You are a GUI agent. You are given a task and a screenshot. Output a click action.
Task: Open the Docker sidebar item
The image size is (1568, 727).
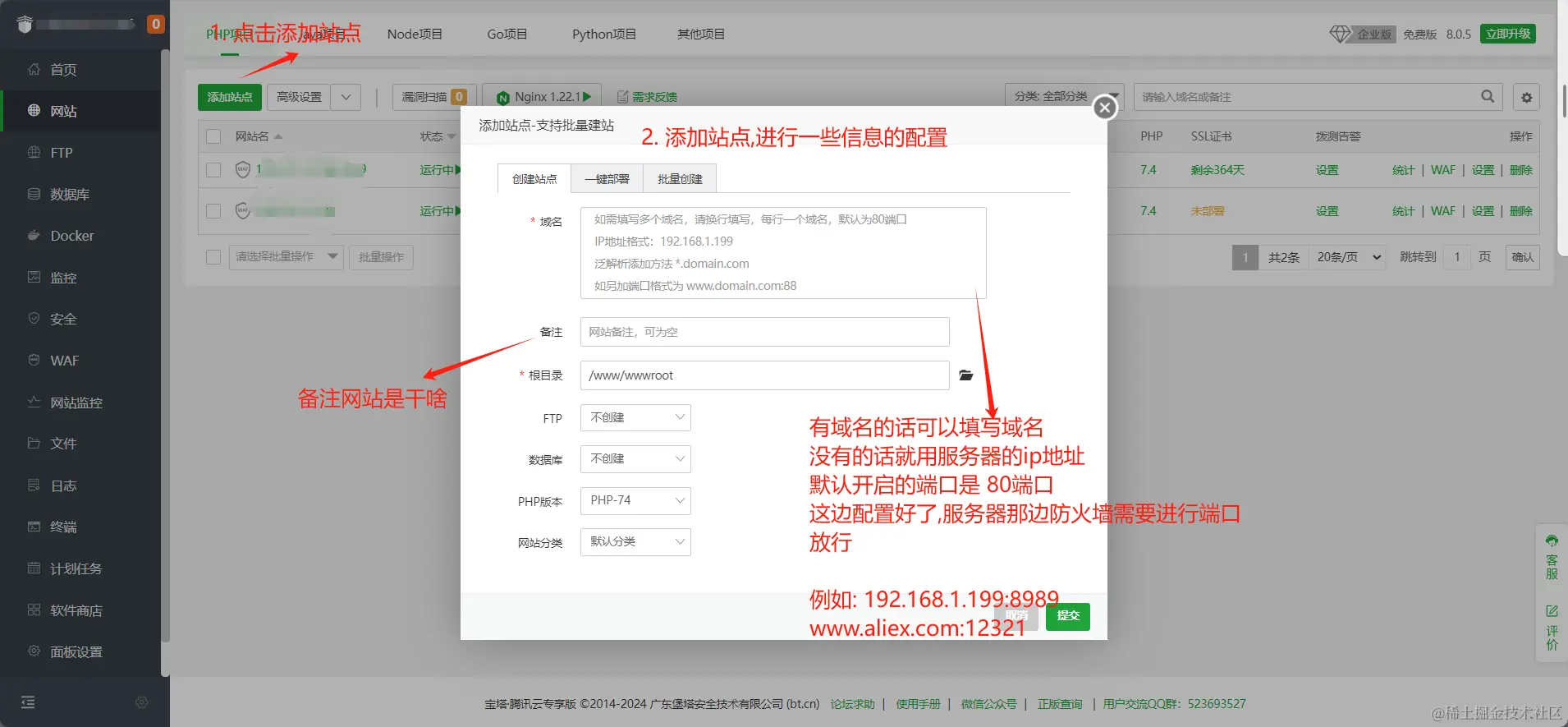72,236
